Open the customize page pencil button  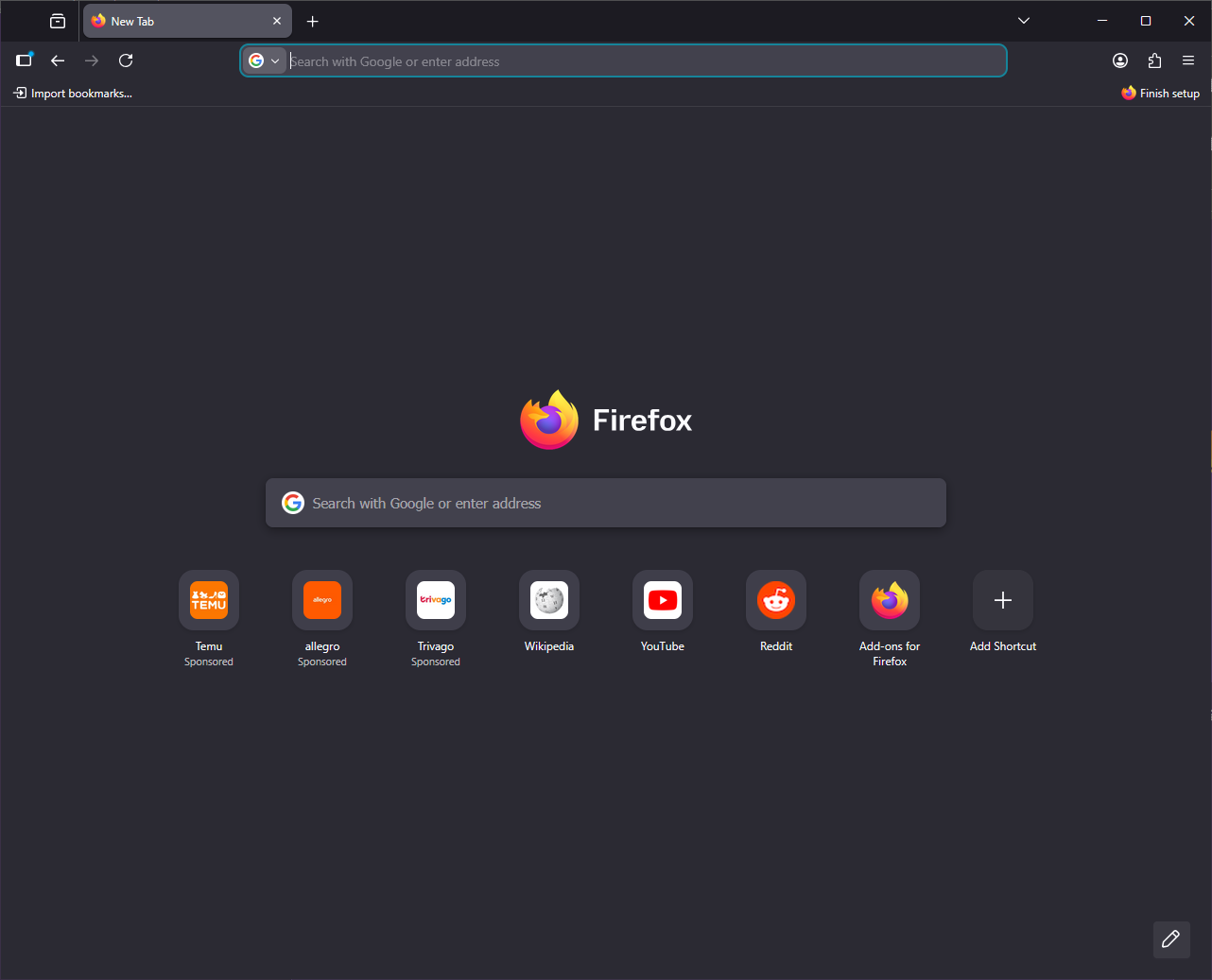(x=1171, y=939)
